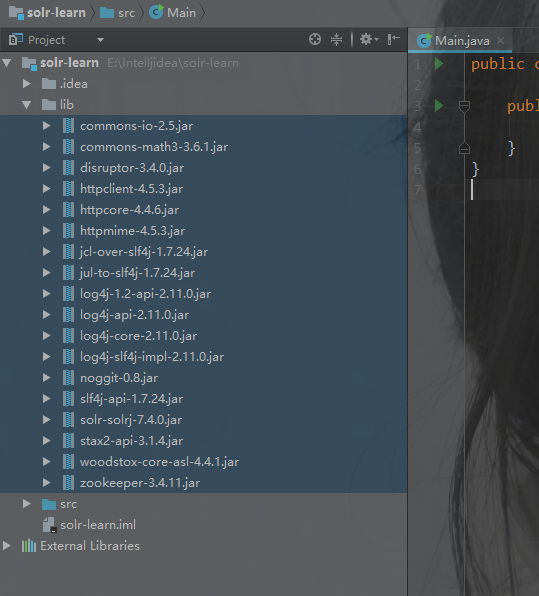539x596 pixels.
Task: Expand zookeeper-3.4.11.jar arrow
Action: 46,483
